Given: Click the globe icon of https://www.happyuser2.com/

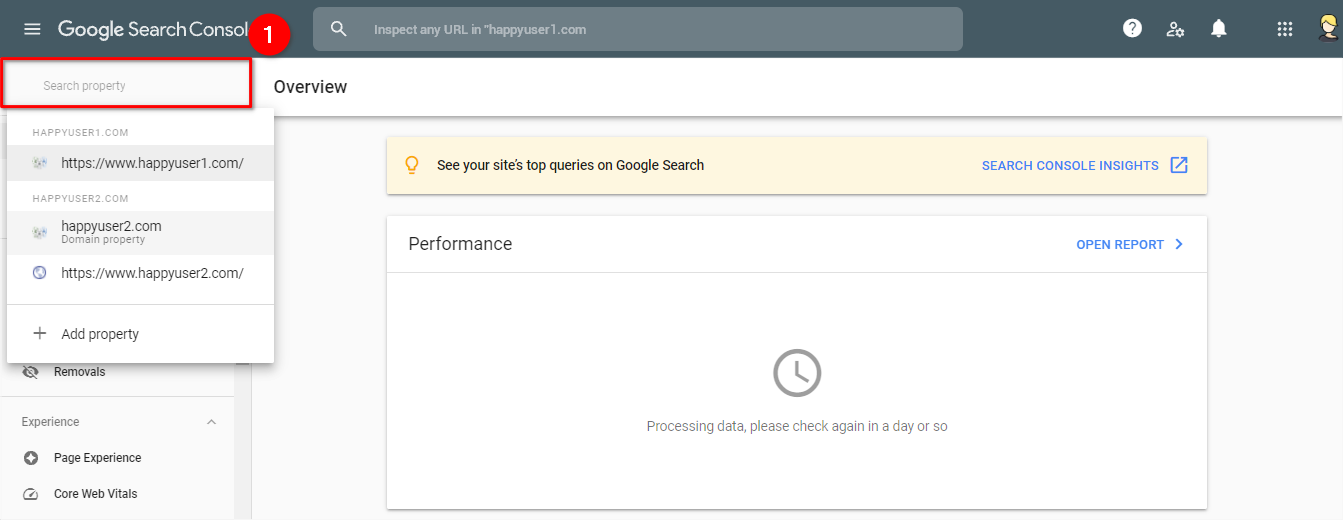Looking at the screenshot, I should [x=40, y=272].
